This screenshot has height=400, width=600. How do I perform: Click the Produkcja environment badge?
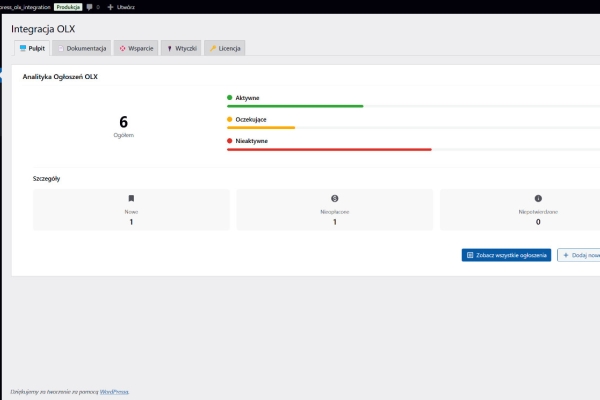click(x=68, y=7)
